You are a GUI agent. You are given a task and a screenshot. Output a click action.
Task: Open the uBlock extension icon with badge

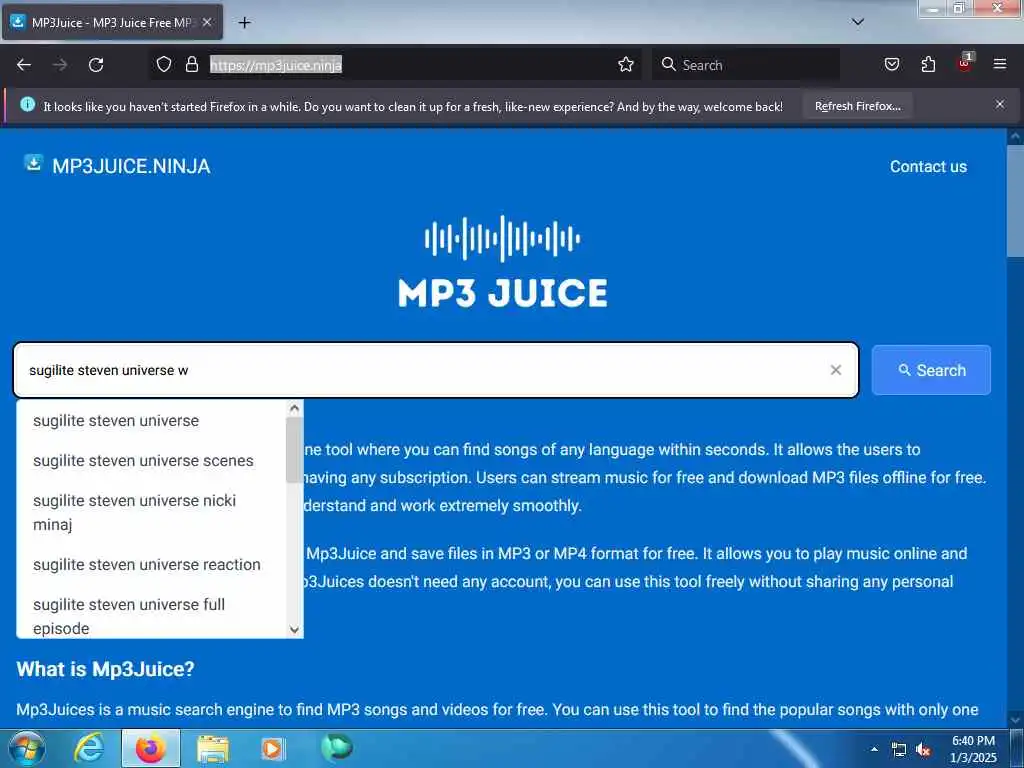click(965, 63)
